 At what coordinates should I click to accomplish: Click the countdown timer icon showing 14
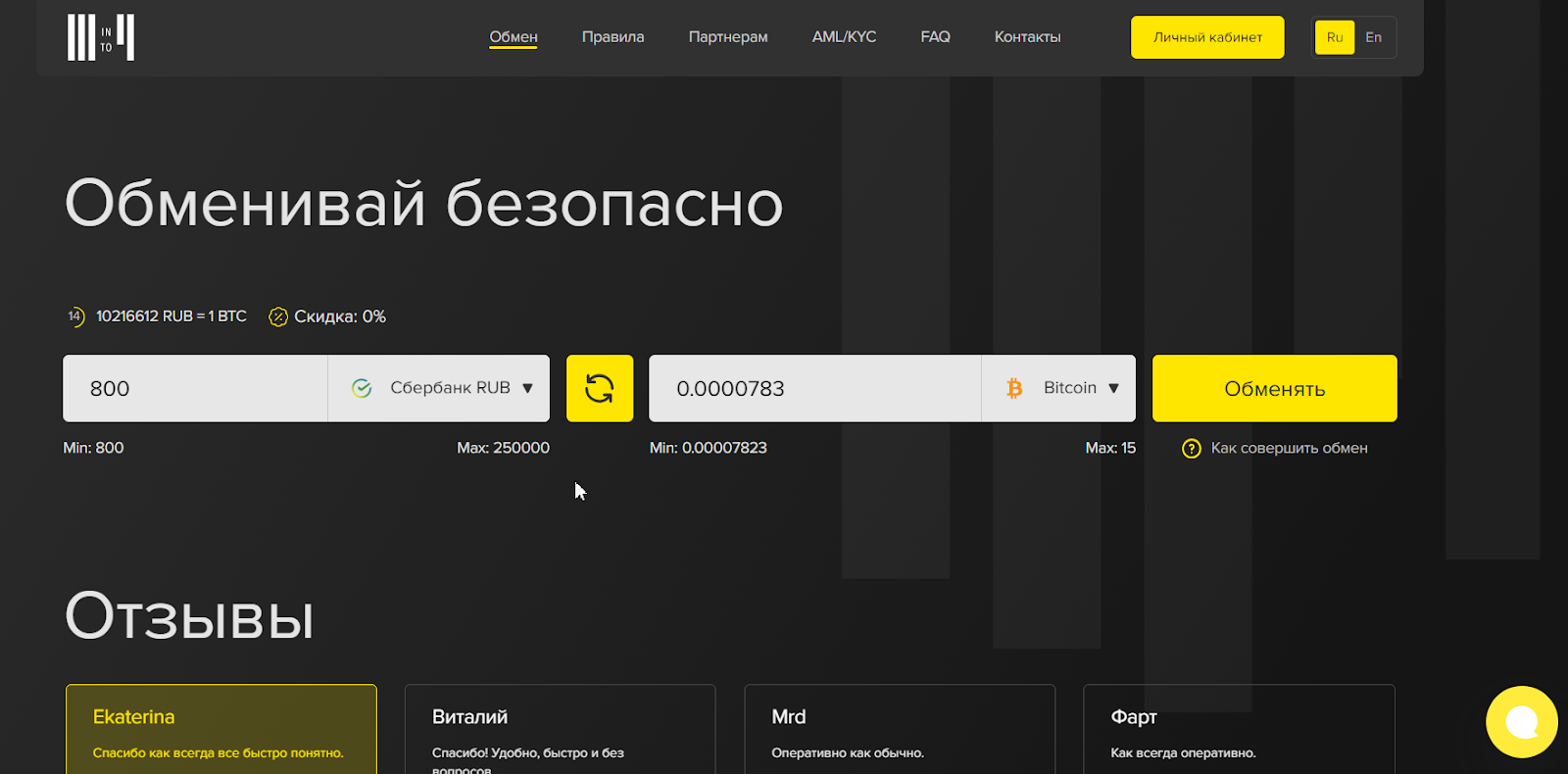click(x=75, y=316)
